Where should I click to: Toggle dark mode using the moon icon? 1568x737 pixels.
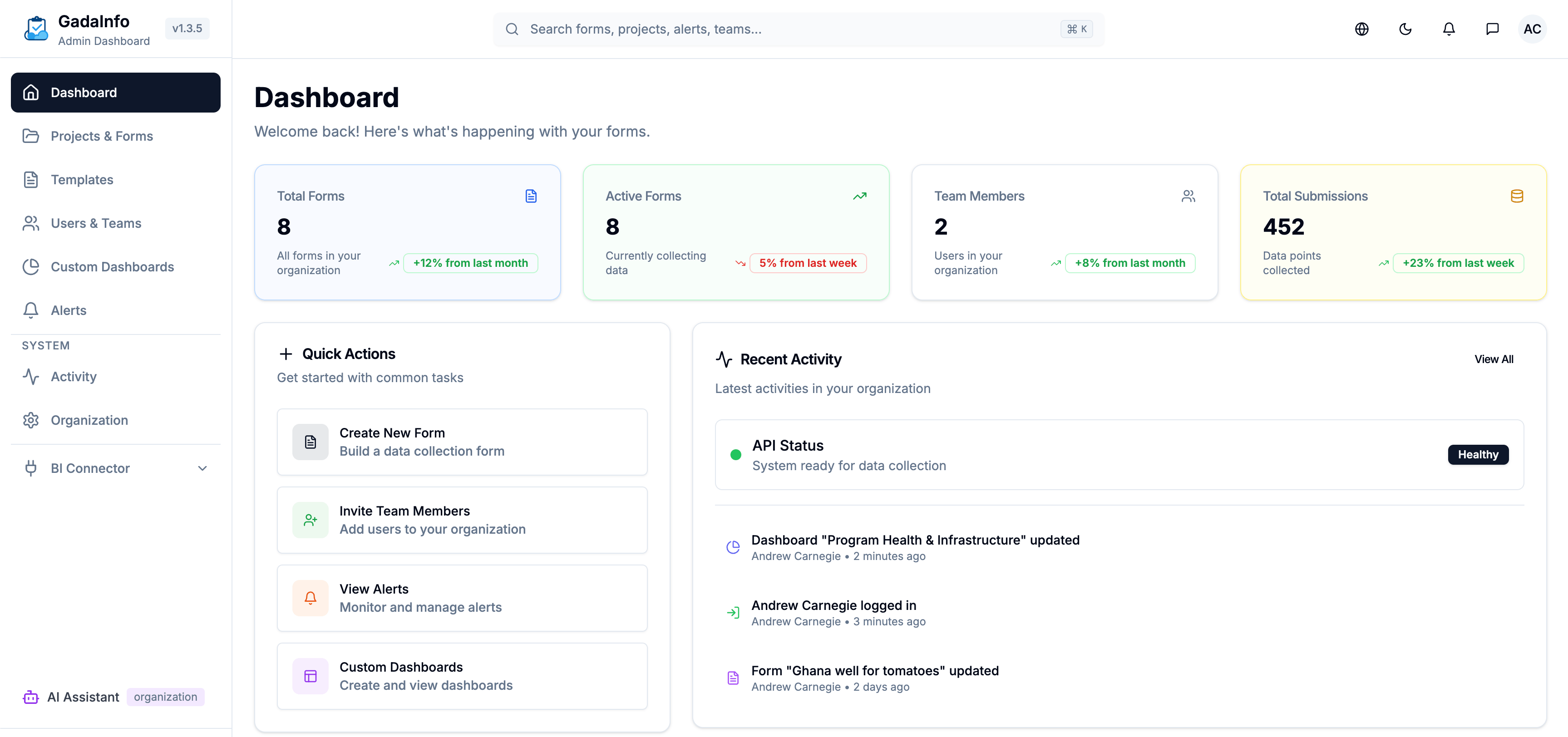pos(1405,29)
